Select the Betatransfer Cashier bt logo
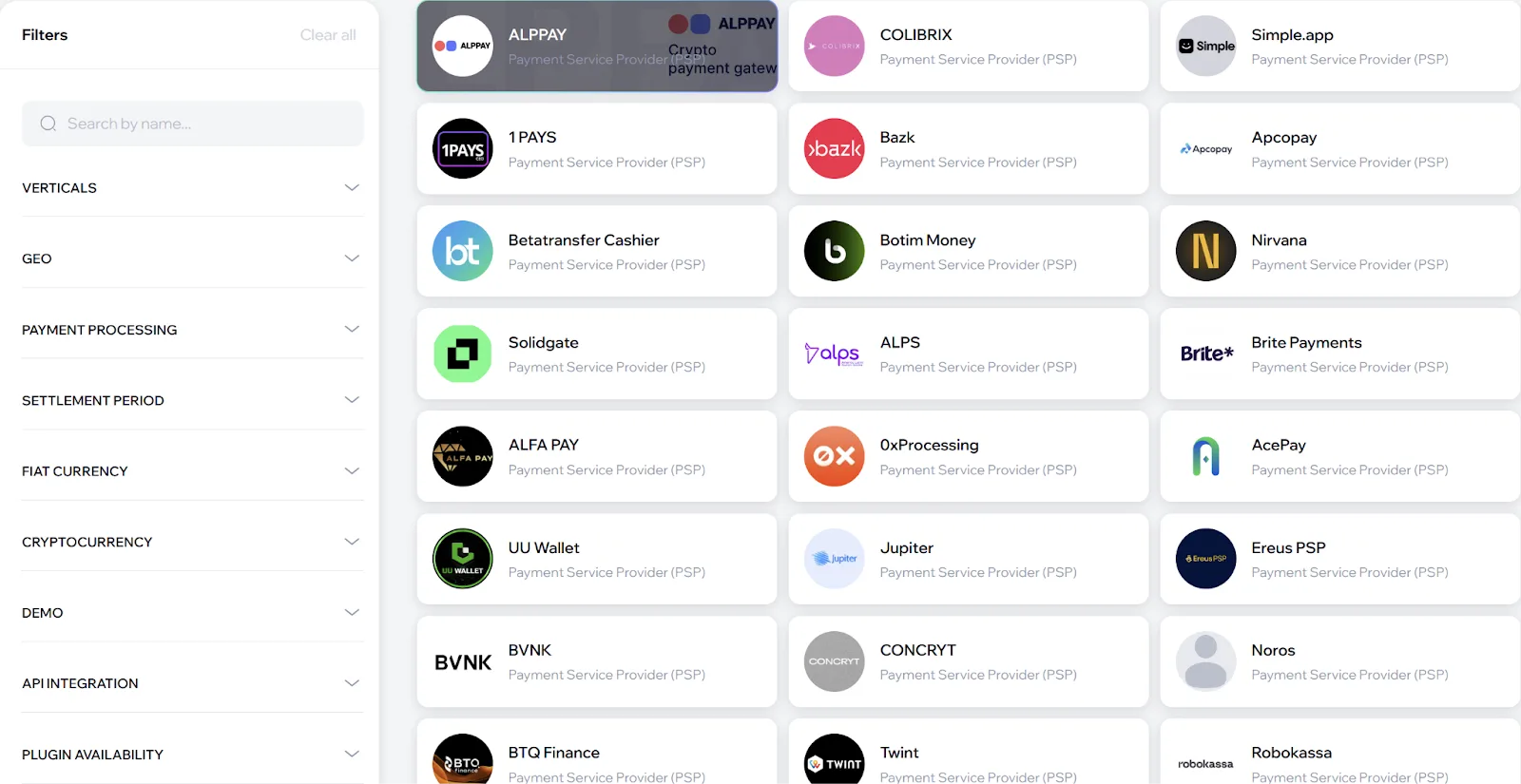1521x784 pixels. click(x=463, y=251)
